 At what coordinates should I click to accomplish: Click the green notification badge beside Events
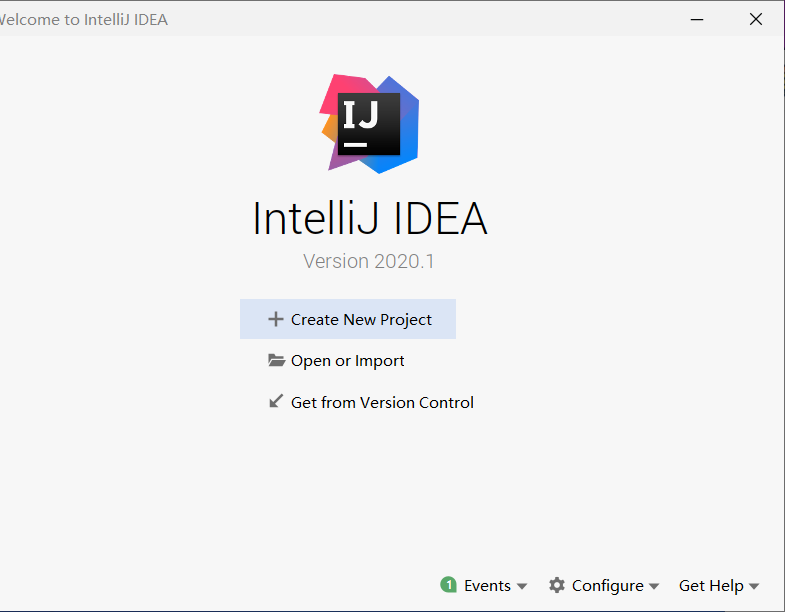pyautogui.click(x=449, y=584)
